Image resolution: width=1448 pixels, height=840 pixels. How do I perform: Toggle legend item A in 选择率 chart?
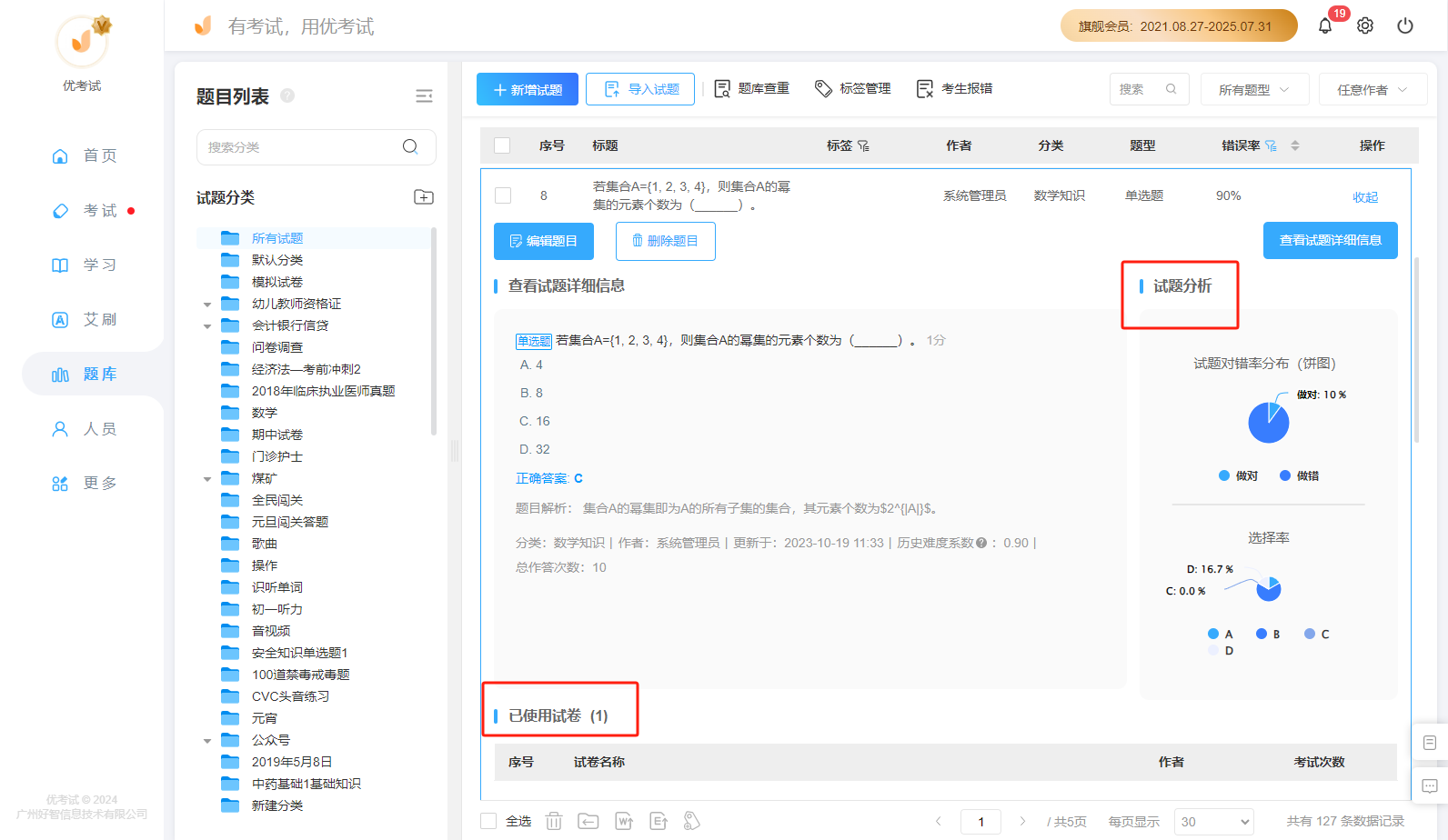pos(1221,634)
